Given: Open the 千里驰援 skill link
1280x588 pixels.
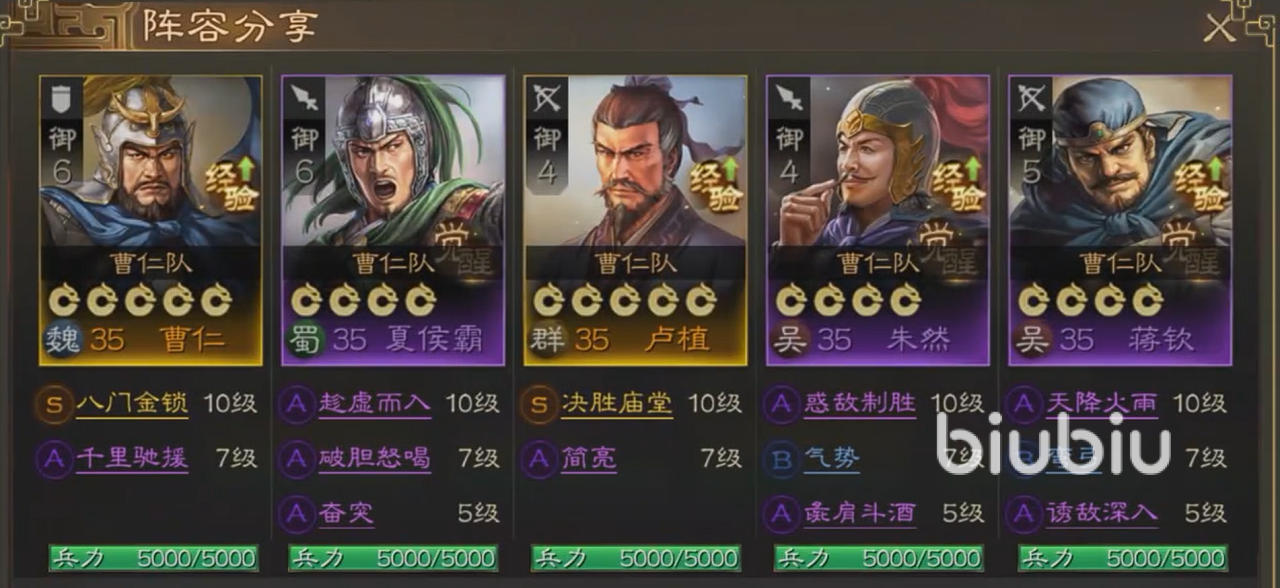Looking at the screenshot, I should click(x=132, y=459).
